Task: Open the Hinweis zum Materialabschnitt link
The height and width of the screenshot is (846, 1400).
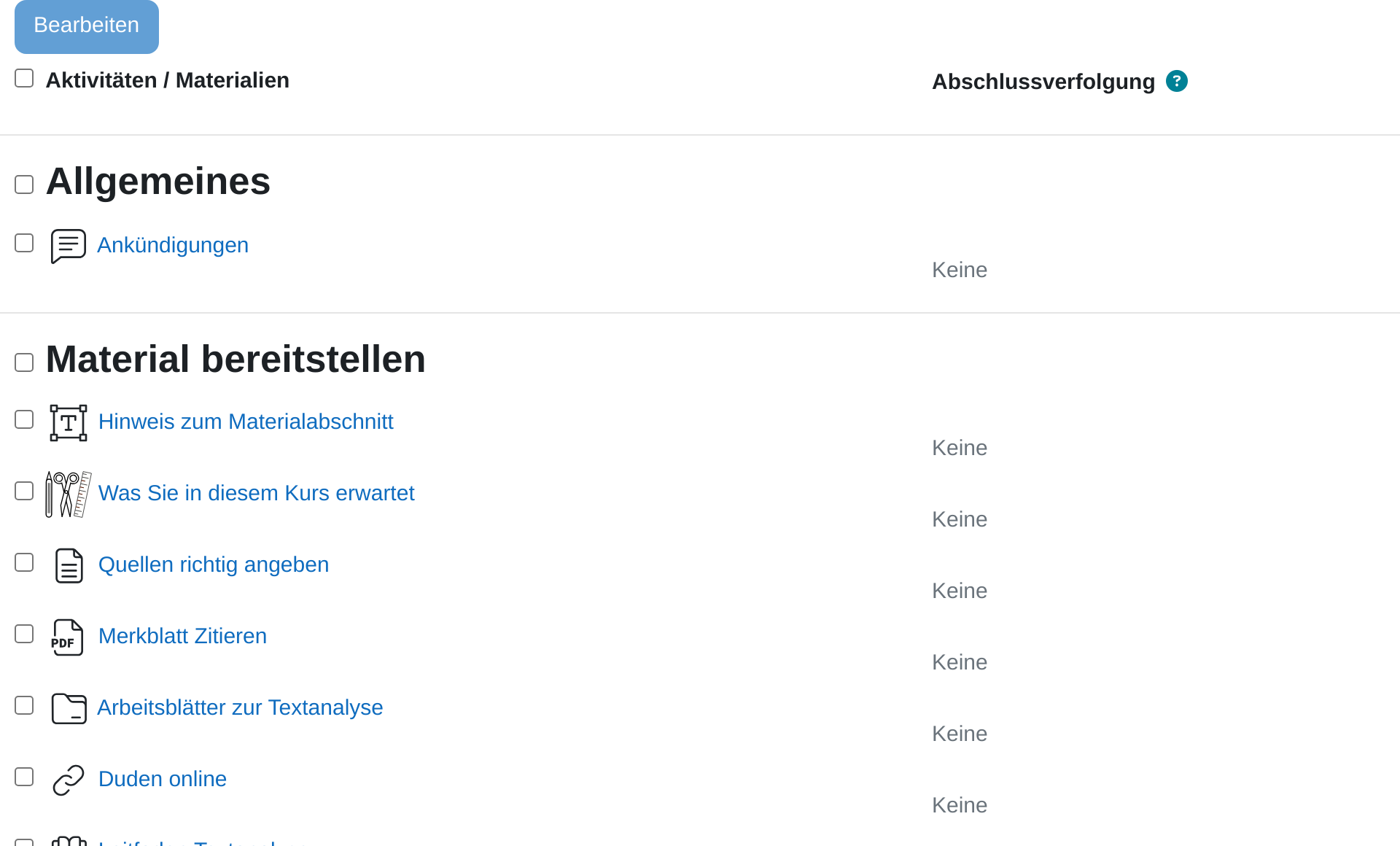Action: click(x=246, y=422)
